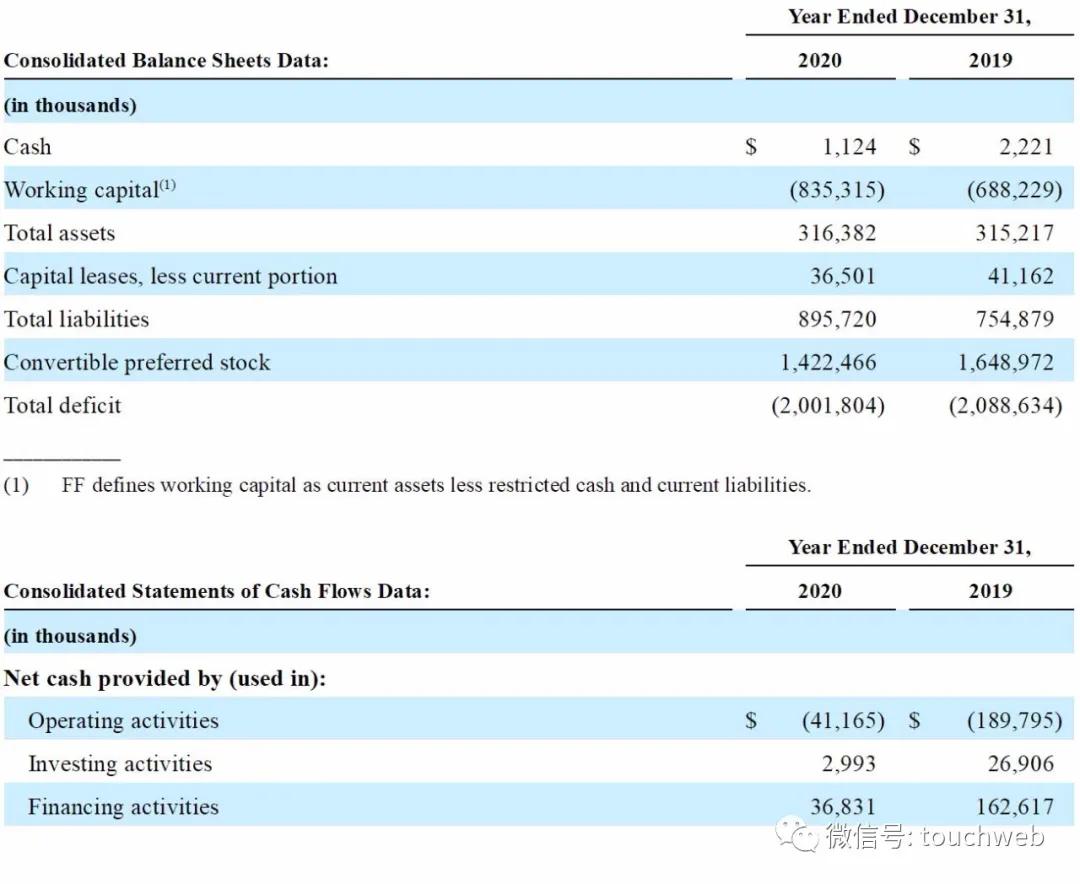1080x884 pixels.
Task: Click the Consolidated Statements of Cash Flows Data heading
Action: (x=216, y=591)
